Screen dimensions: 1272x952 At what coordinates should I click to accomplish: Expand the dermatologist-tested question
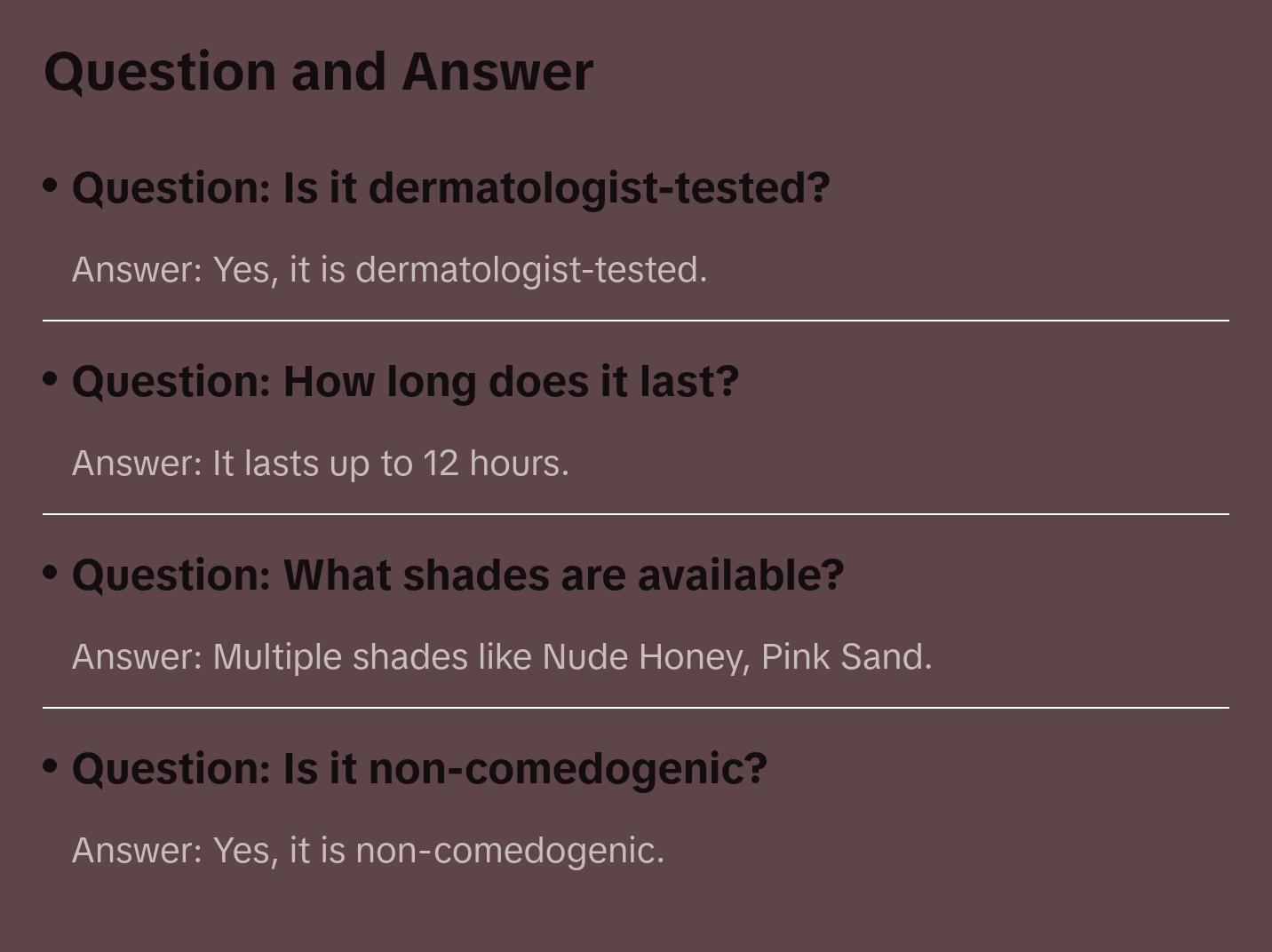[x=450, y=188]
